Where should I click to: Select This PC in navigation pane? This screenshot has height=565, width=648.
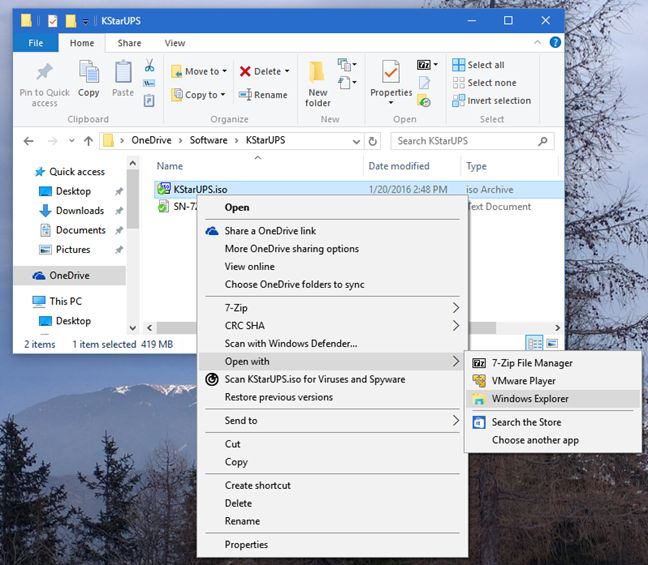coord(57,301)
